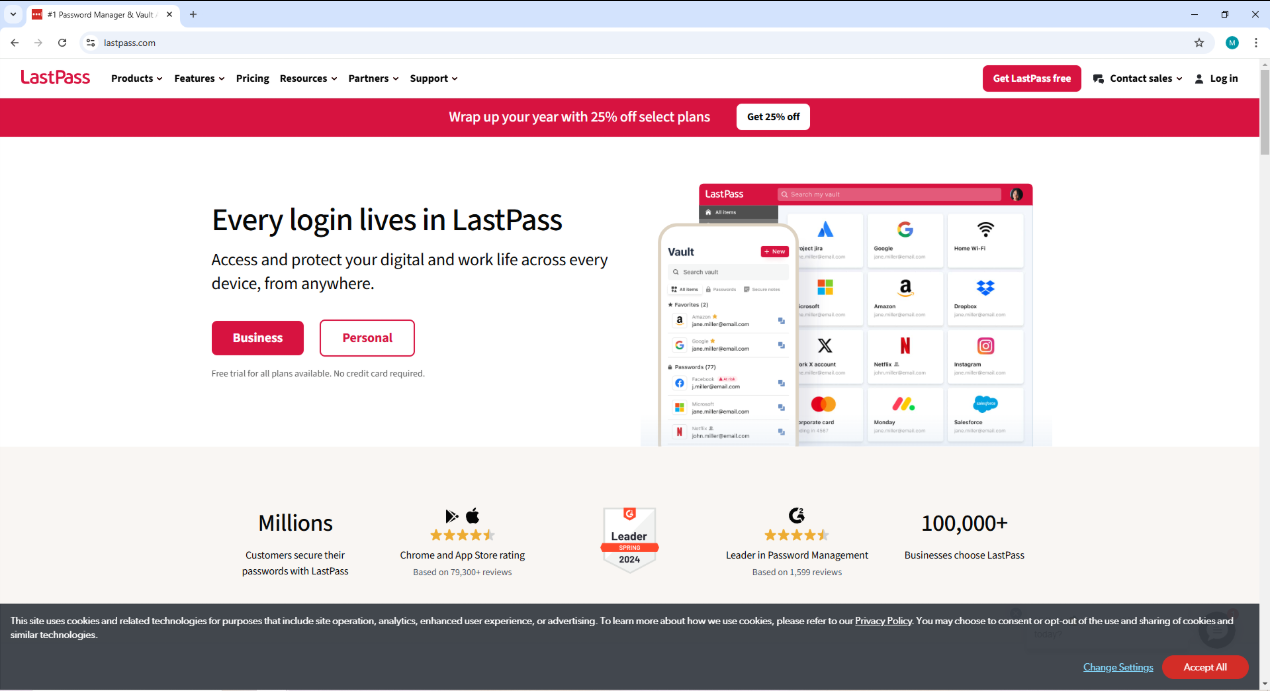Click the G2 Leader Spring 2024 badge

point(628,539)
